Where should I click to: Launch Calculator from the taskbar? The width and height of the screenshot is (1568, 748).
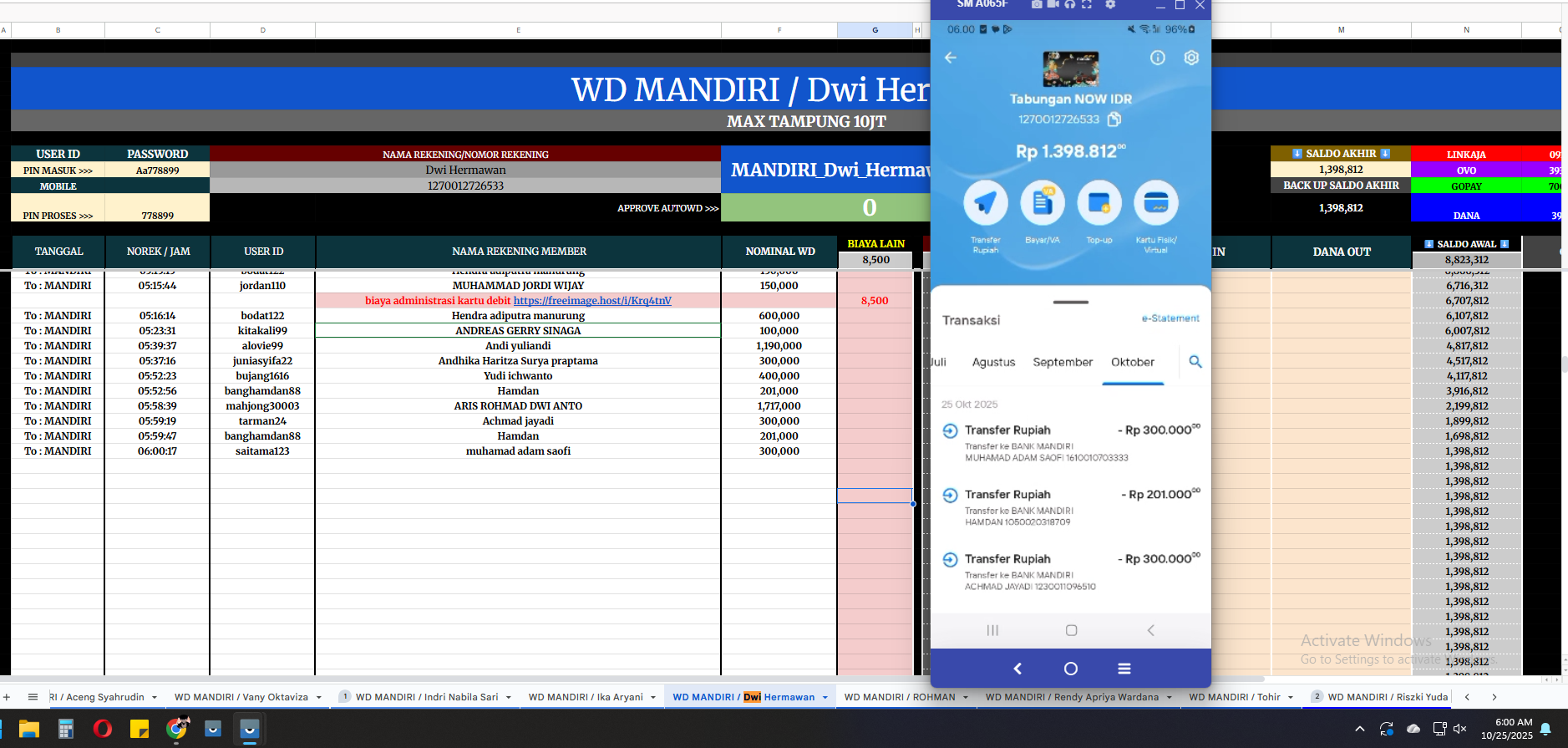click(x=66, y=729)
